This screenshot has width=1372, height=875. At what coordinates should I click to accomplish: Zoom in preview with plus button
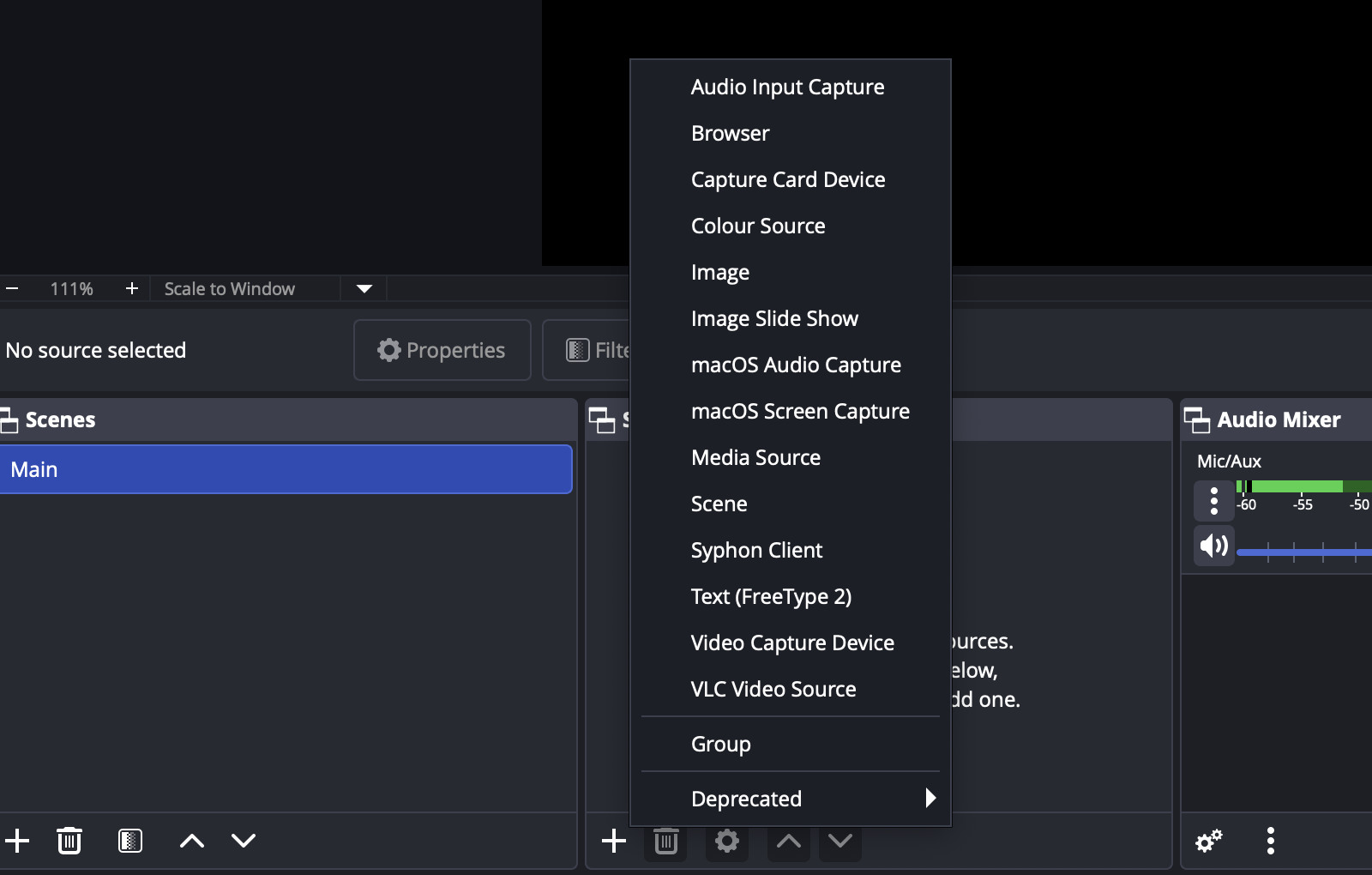point(132,289)
